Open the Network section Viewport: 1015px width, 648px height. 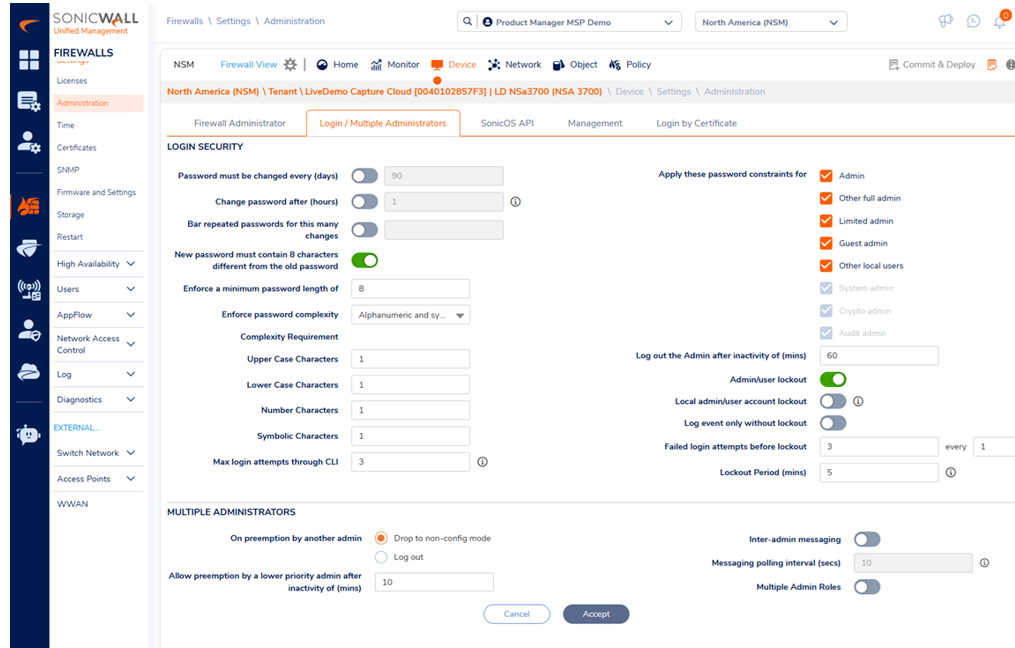click(515, 65)
